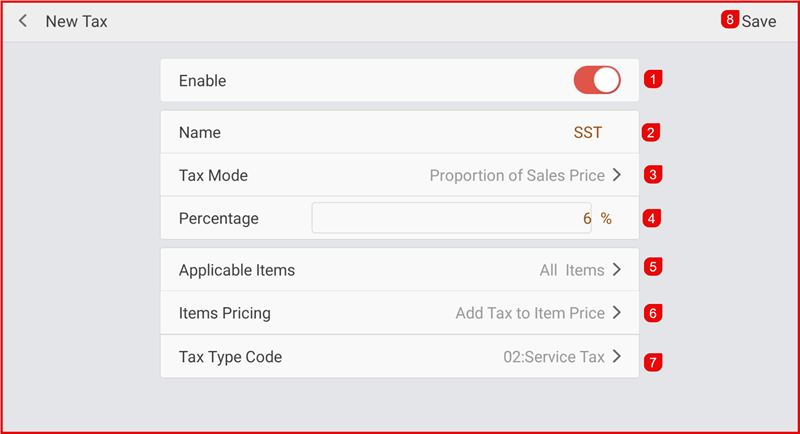The width and height of the screenshot is (800, 434).
Task: Click the red number 7 marker
Action: click(x=653, y=362)
